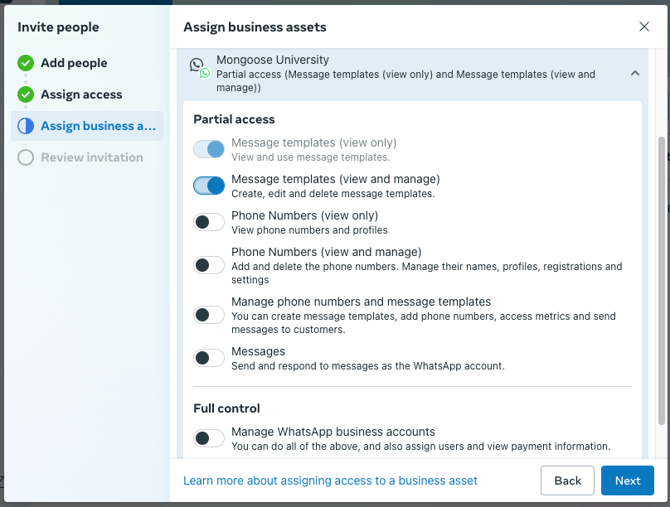The height and width of the screenshot is (507, 670).
Task: Click the empty circle beside Review invitation
Action: tap(26, 158)
